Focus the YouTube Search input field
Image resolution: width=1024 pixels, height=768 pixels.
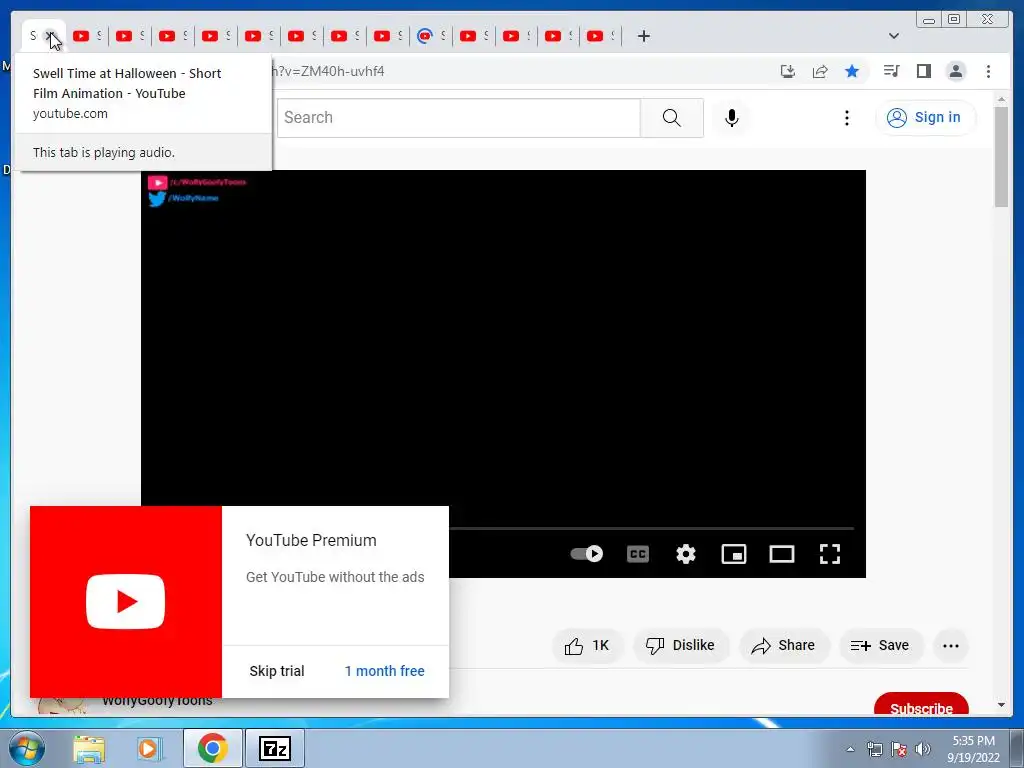click(x=458, y=118)
